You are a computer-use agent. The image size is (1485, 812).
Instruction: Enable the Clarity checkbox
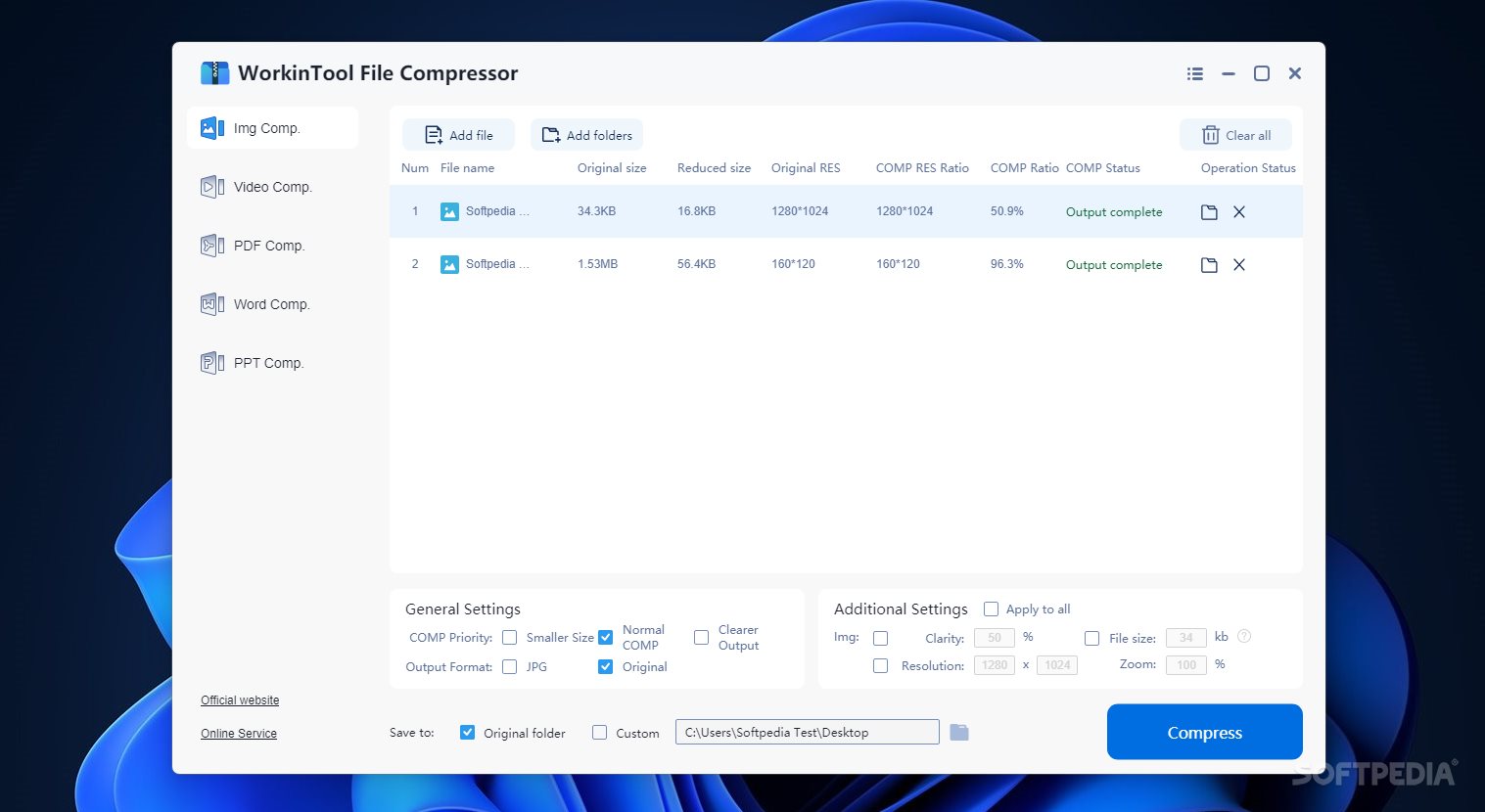point(880,638)
